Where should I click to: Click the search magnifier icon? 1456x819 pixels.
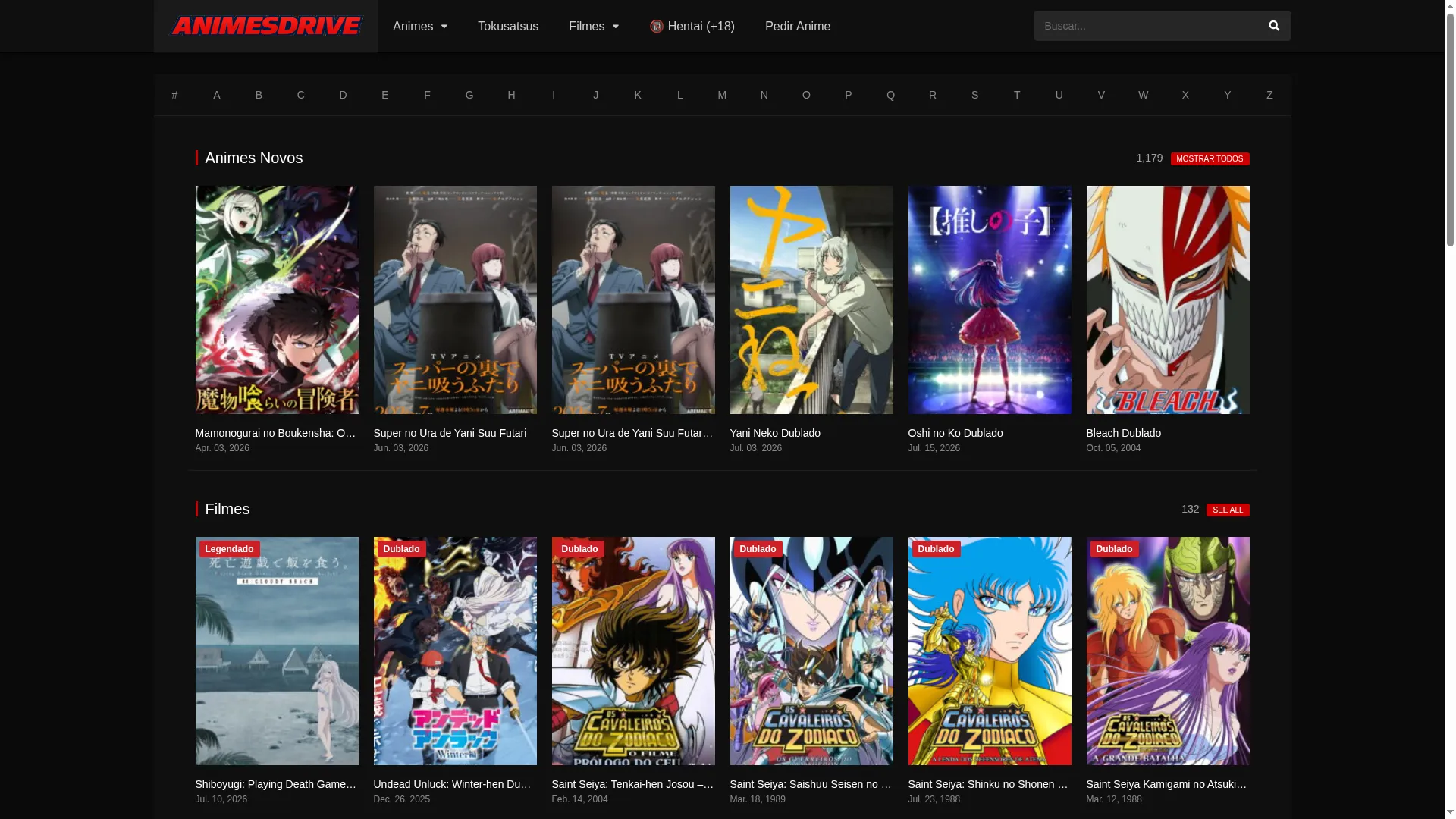point(1274,26)
